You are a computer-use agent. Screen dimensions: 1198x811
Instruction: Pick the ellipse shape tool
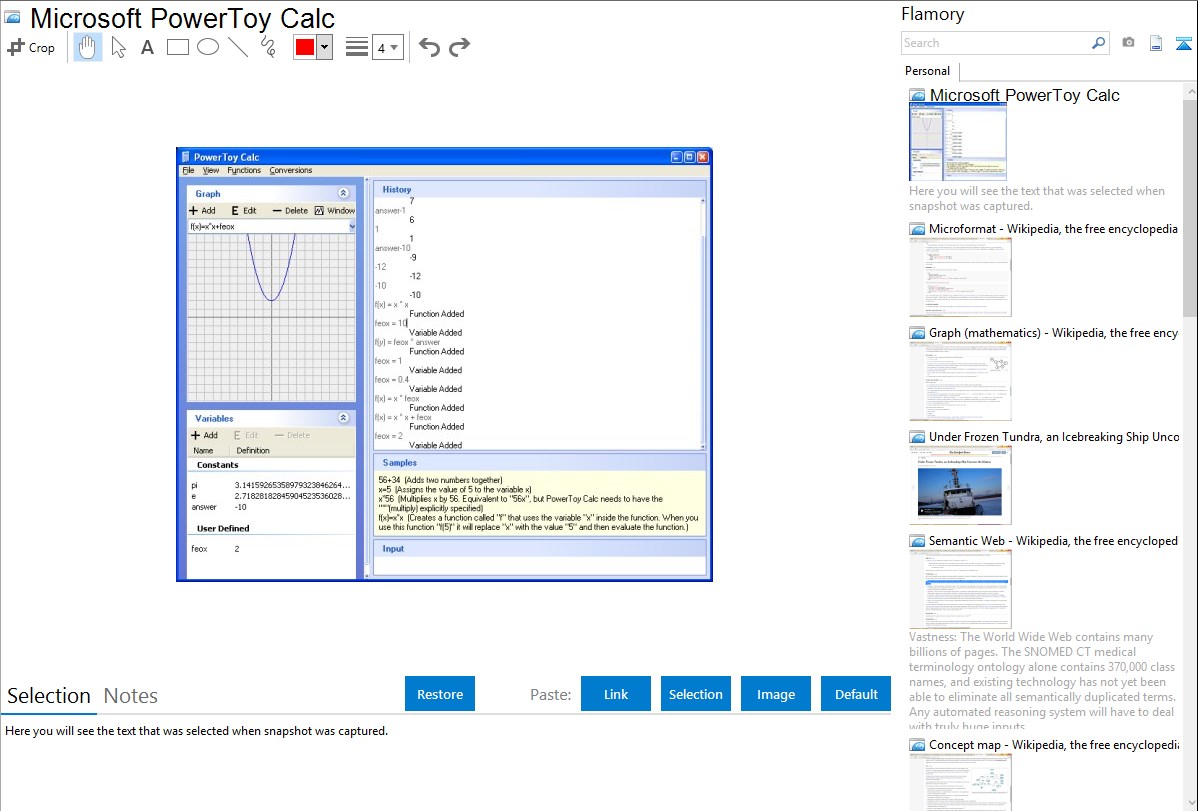point(208,47)
